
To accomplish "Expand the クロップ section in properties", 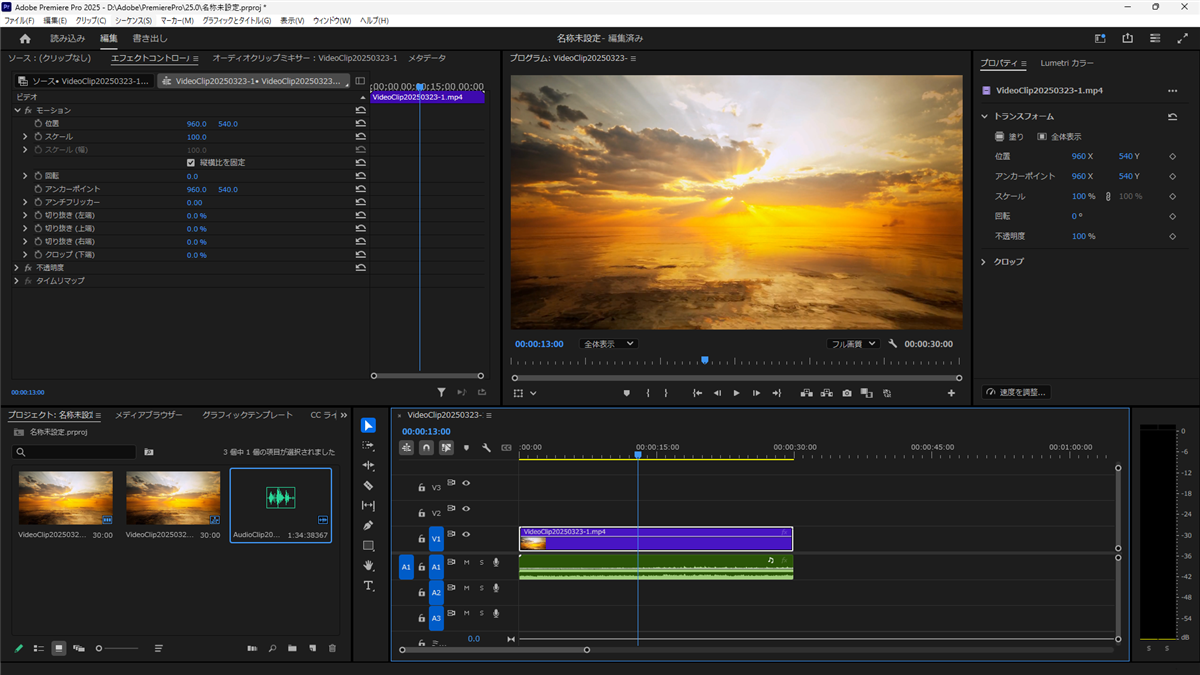I will (985, 261).
